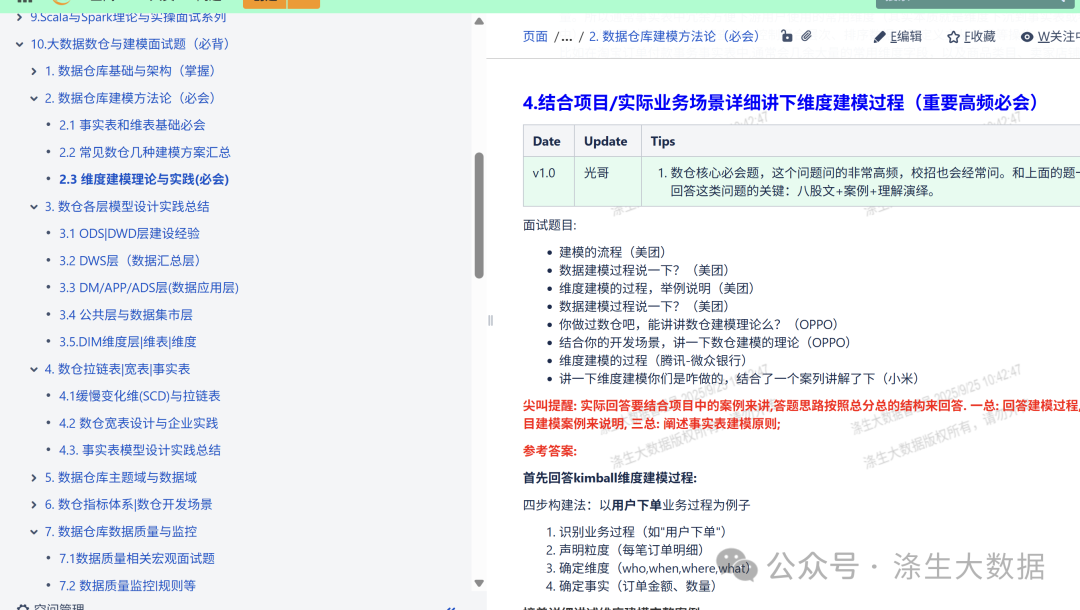Open 3.5.DIM维度层|维表|维度 page
The width and height of the screenshot is (1080, 610).
(127, 342)
